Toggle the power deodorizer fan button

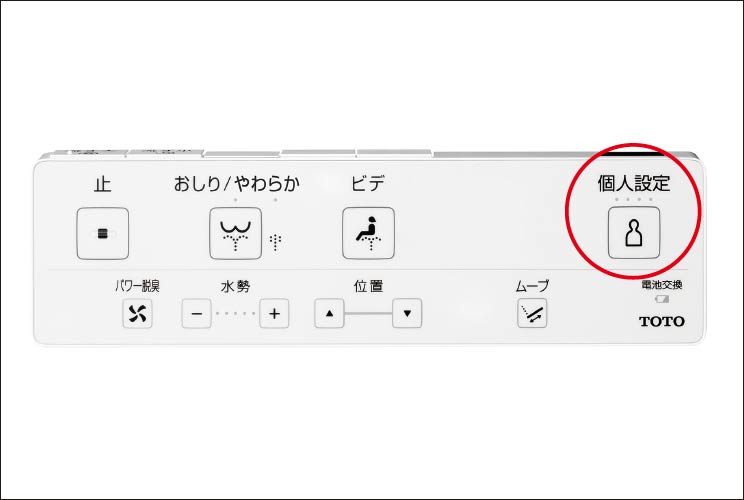pos(137,313)
